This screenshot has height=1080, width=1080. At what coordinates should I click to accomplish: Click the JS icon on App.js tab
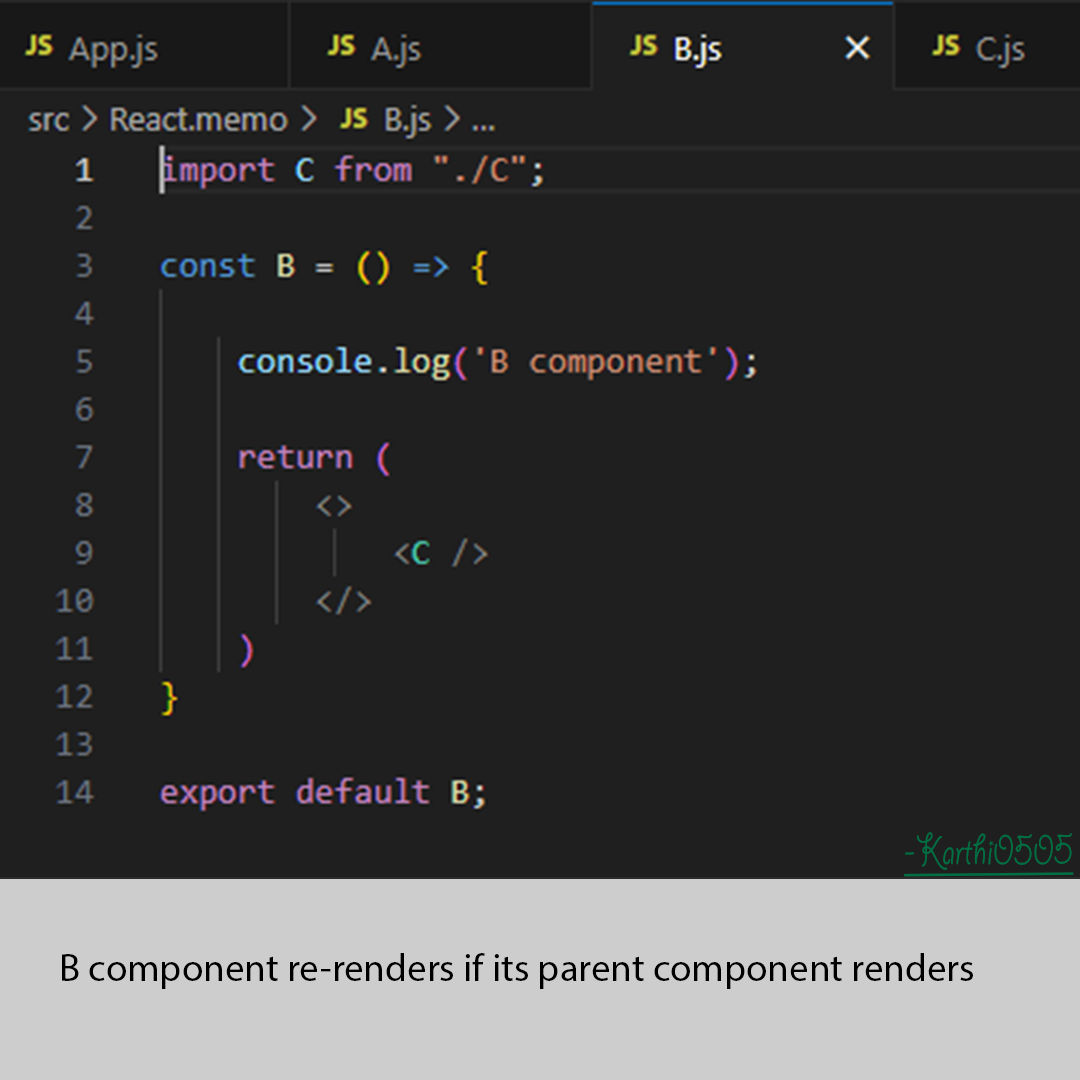coord(39,46)
